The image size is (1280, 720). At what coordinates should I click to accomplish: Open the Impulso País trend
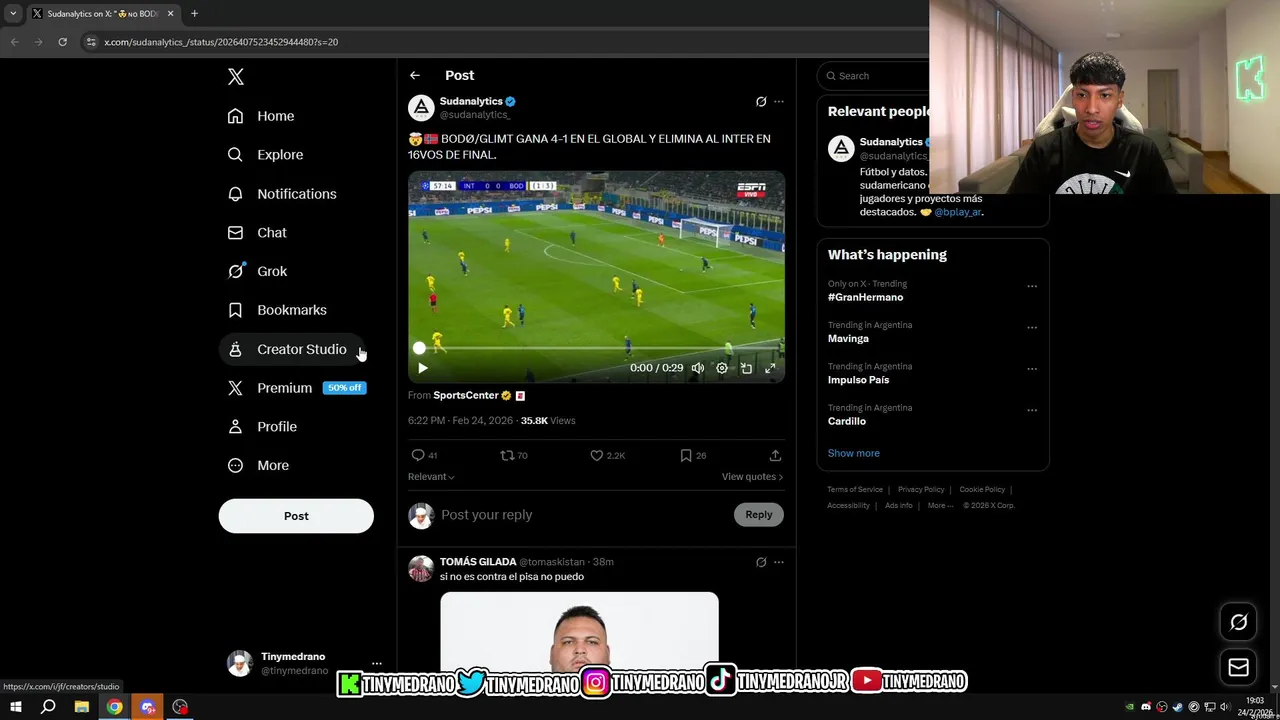tap(858, 380)
